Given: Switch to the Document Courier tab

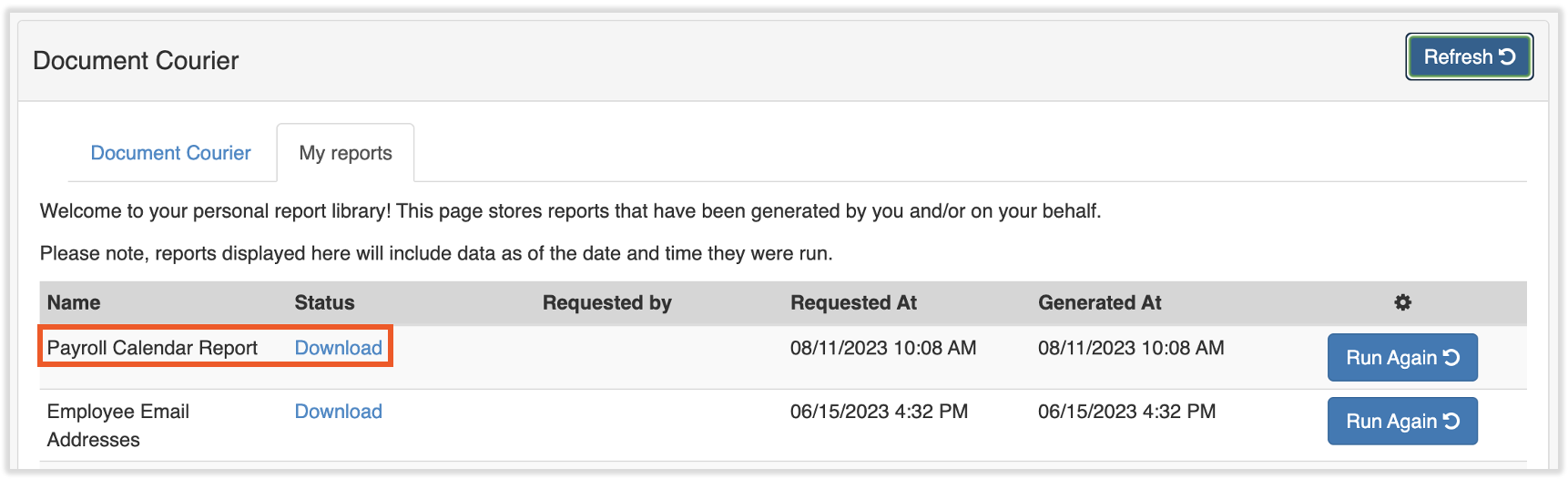Looking at the screenshot, I should click(170, 153).
